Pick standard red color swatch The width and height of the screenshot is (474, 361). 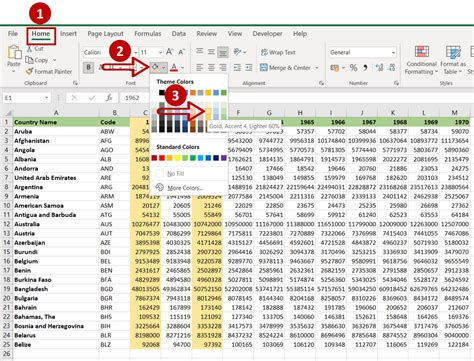tap(162, 158)
